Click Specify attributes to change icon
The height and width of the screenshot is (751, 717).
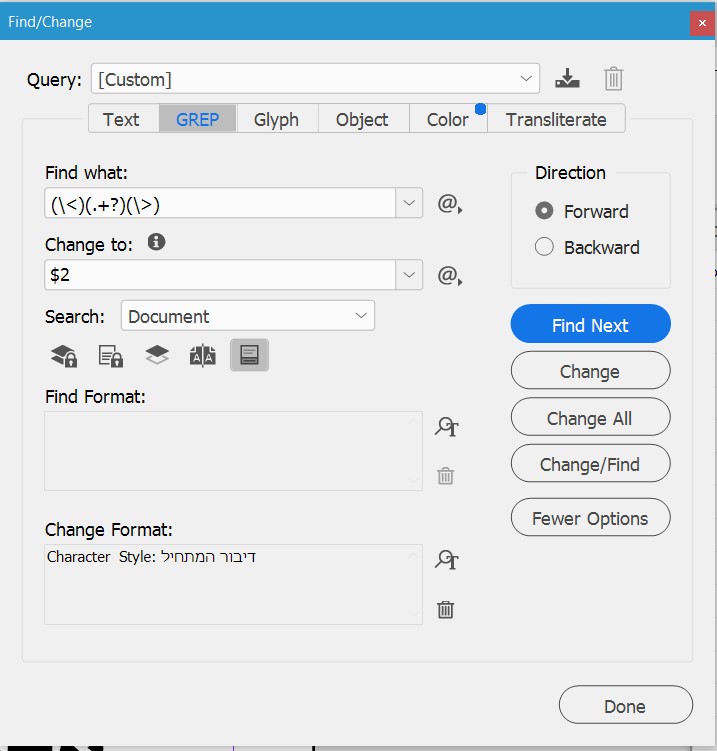click(446, 560)
